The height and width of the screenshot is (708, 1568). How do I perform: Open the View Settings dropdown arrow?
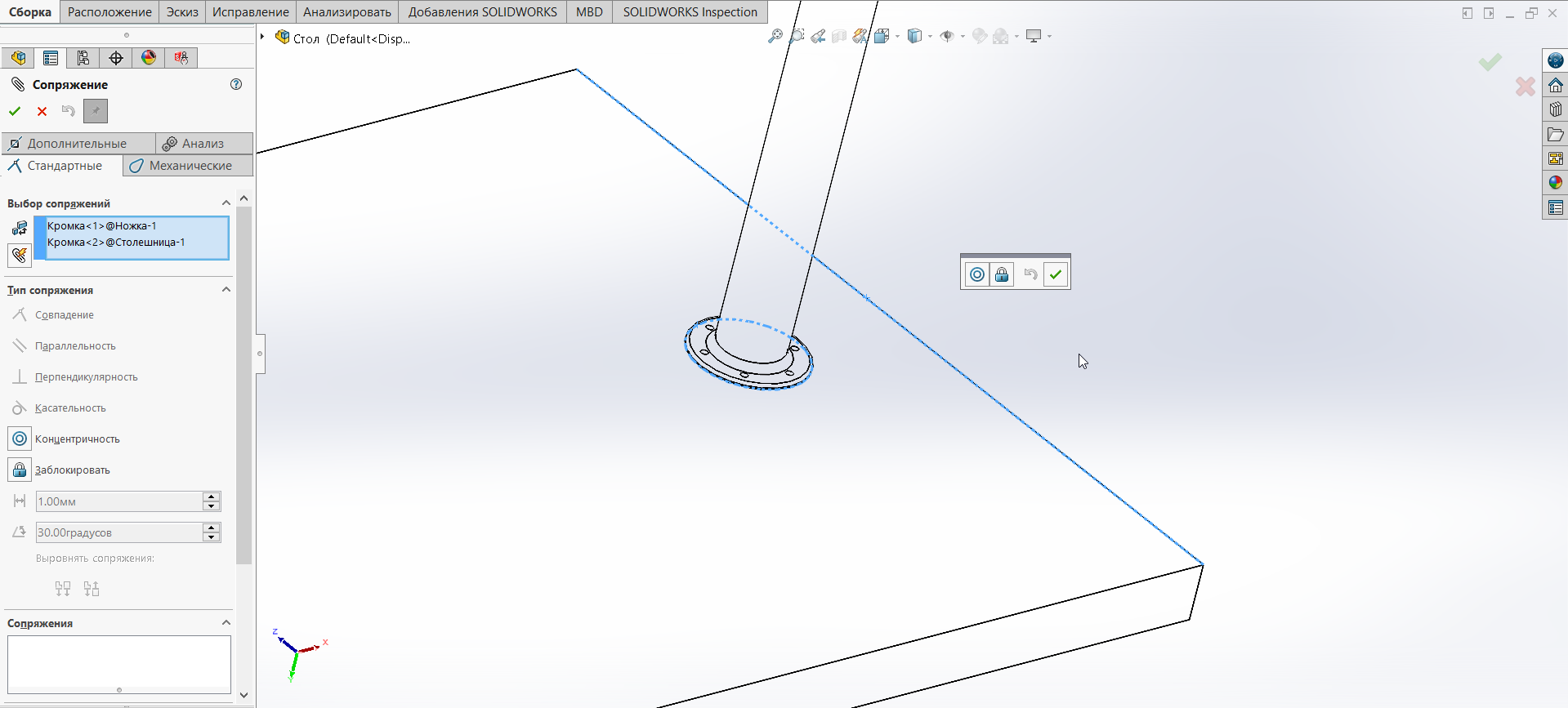pos(1049,36)
